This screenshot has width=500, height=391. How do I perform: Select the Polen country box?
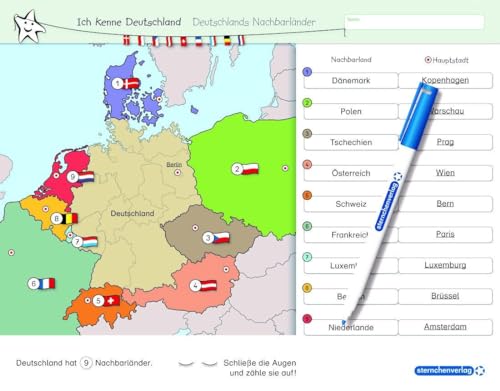click(351, 111)
